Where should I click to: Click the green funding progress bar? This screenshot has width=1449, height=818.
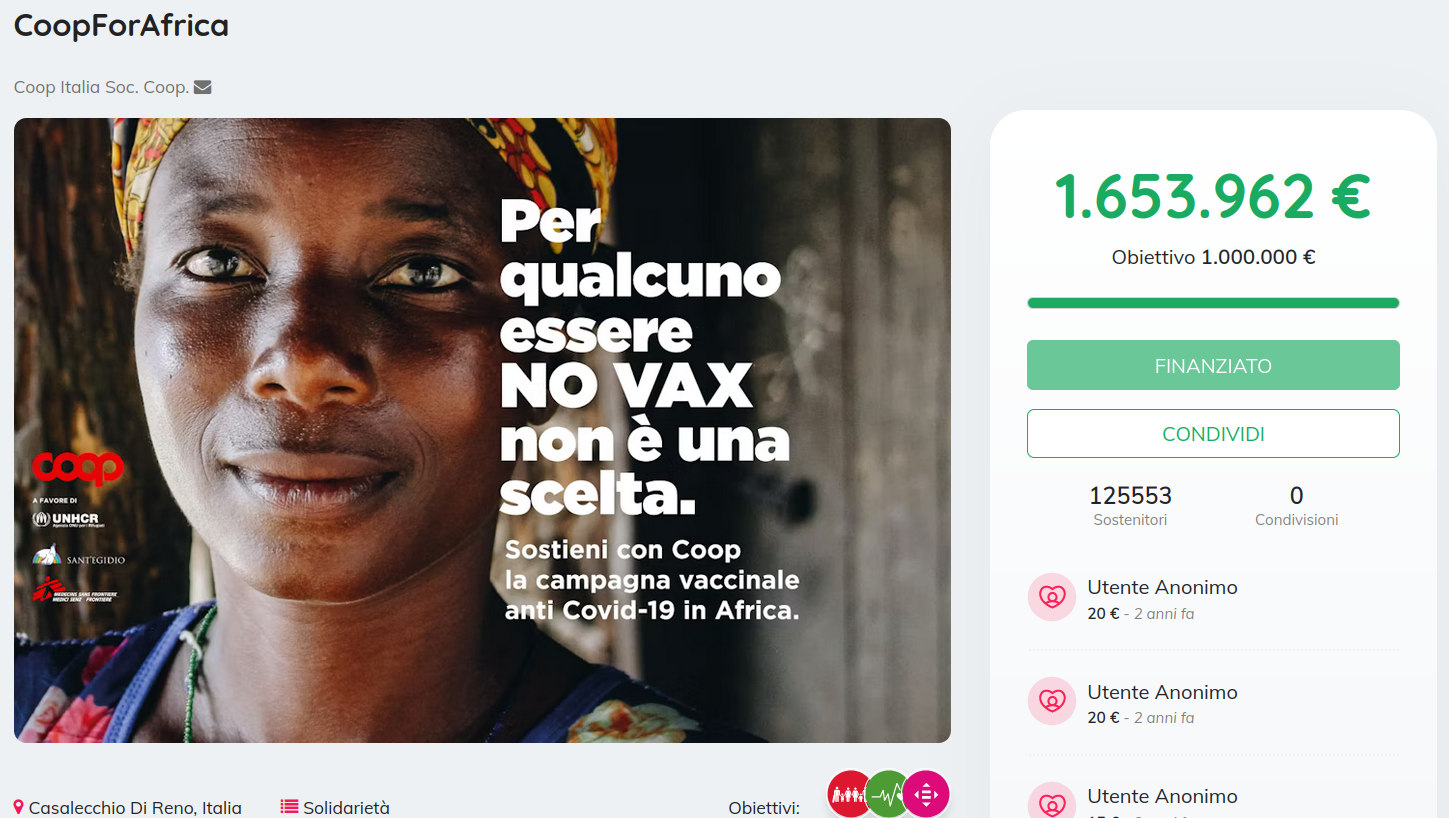click(1213, 303)
